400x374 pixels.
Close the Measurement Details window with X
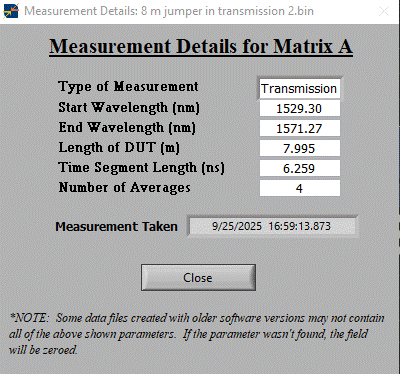tap(384, 11)
